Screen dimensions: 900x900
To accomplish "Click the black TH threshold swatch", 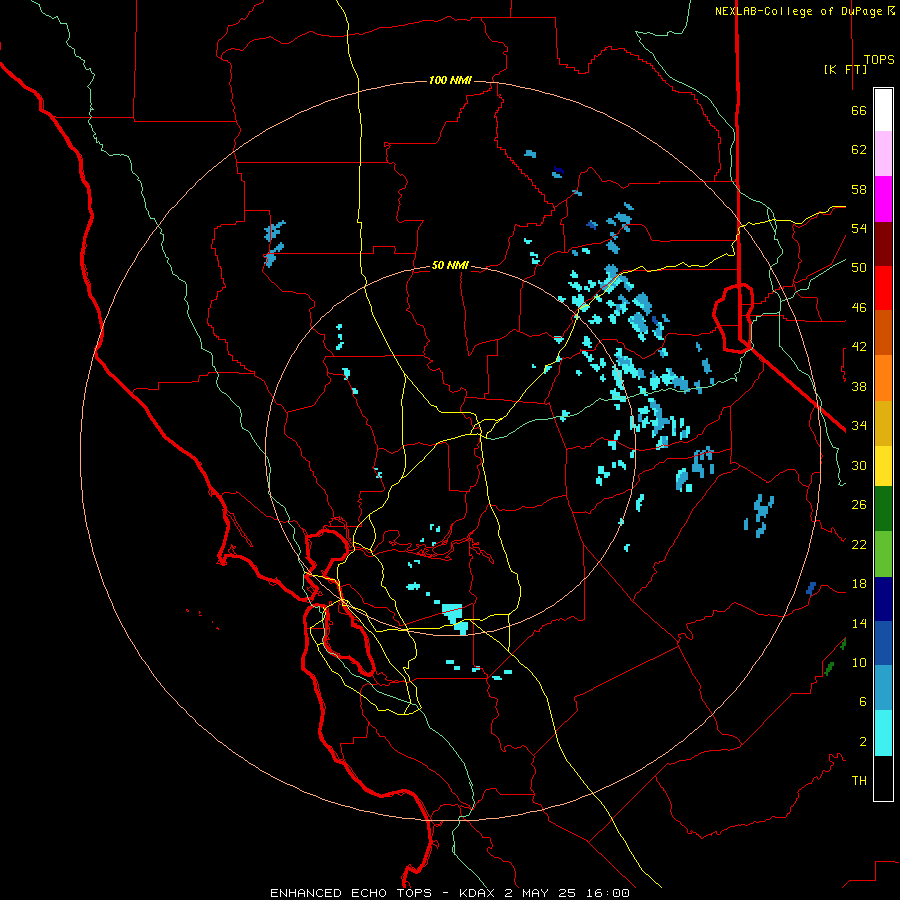I will point(883,778).
